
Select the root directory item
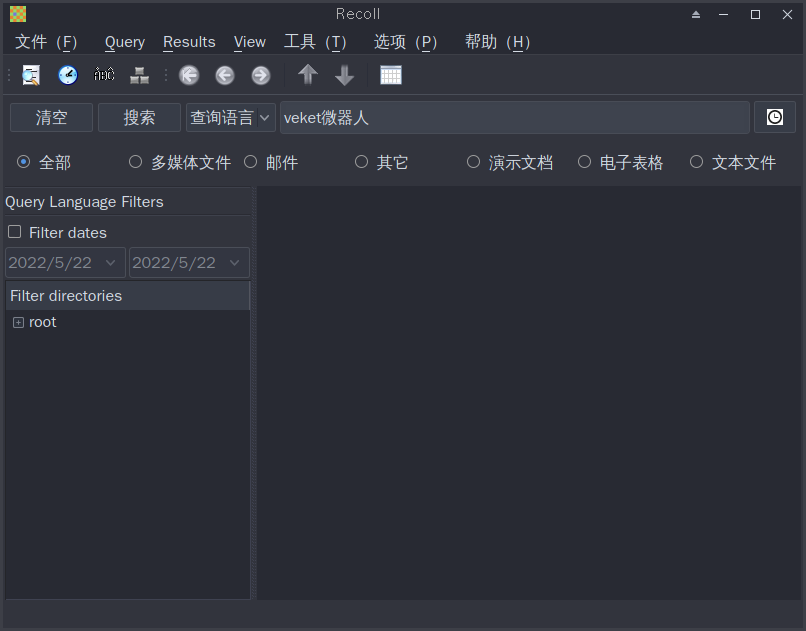pyautogui.click(x=43, y=322)
